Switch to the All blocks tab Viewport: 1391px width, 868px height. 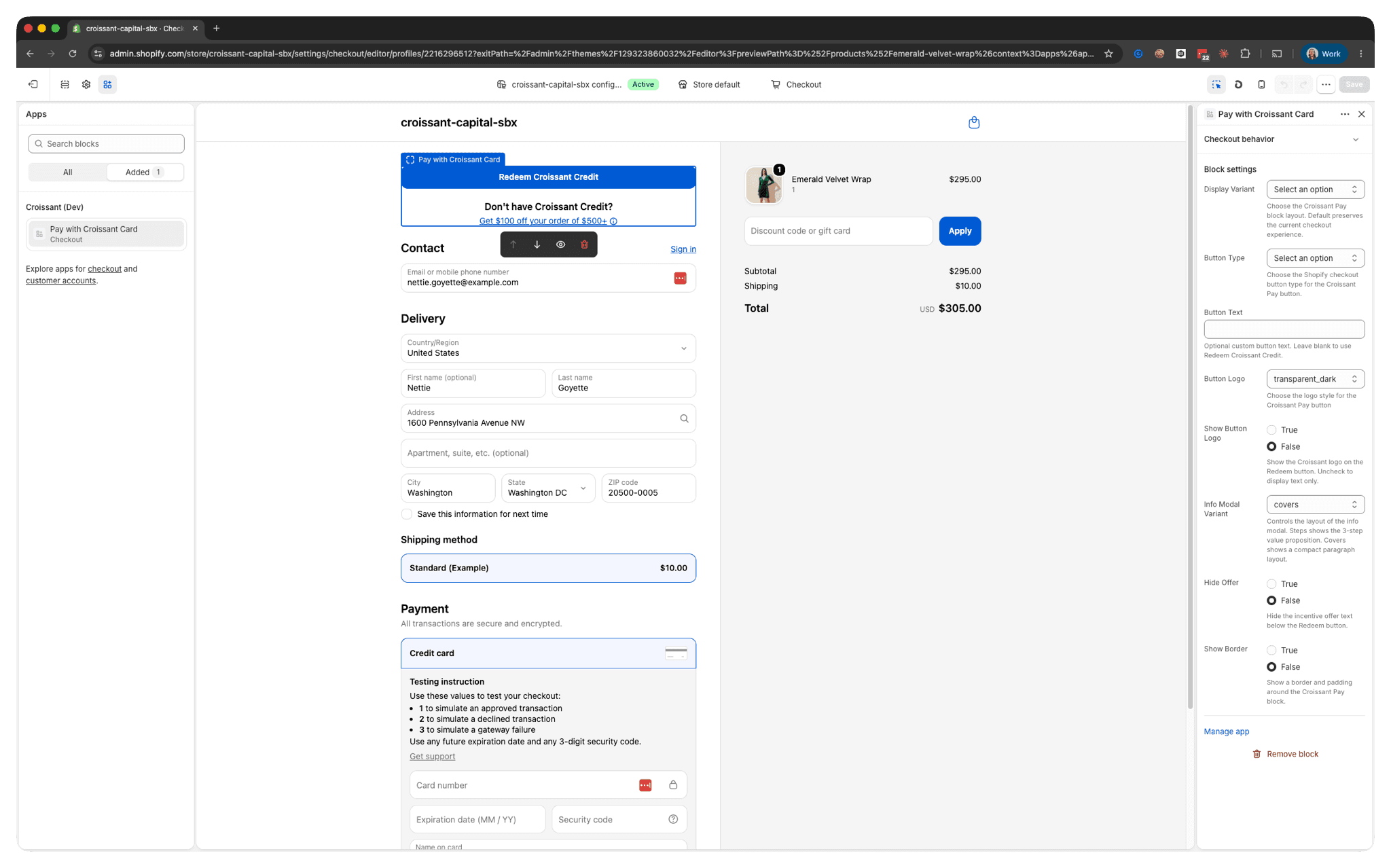68,173
